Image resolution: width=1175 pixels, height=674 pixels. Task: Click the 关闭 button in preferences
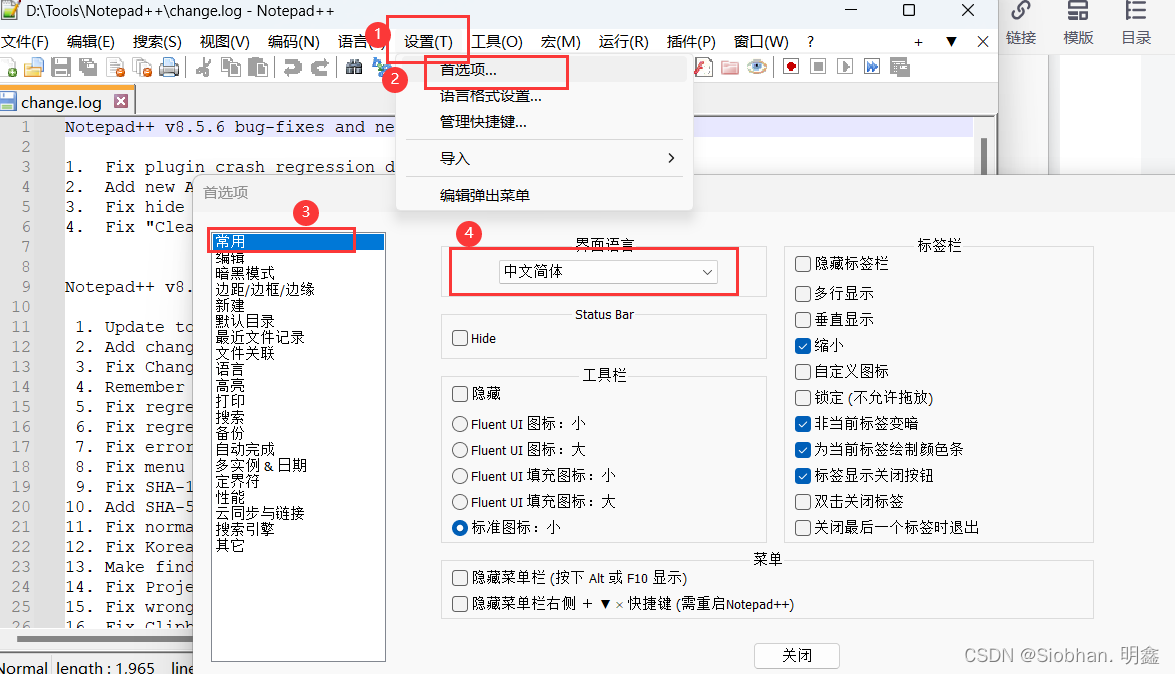(797, 655)
